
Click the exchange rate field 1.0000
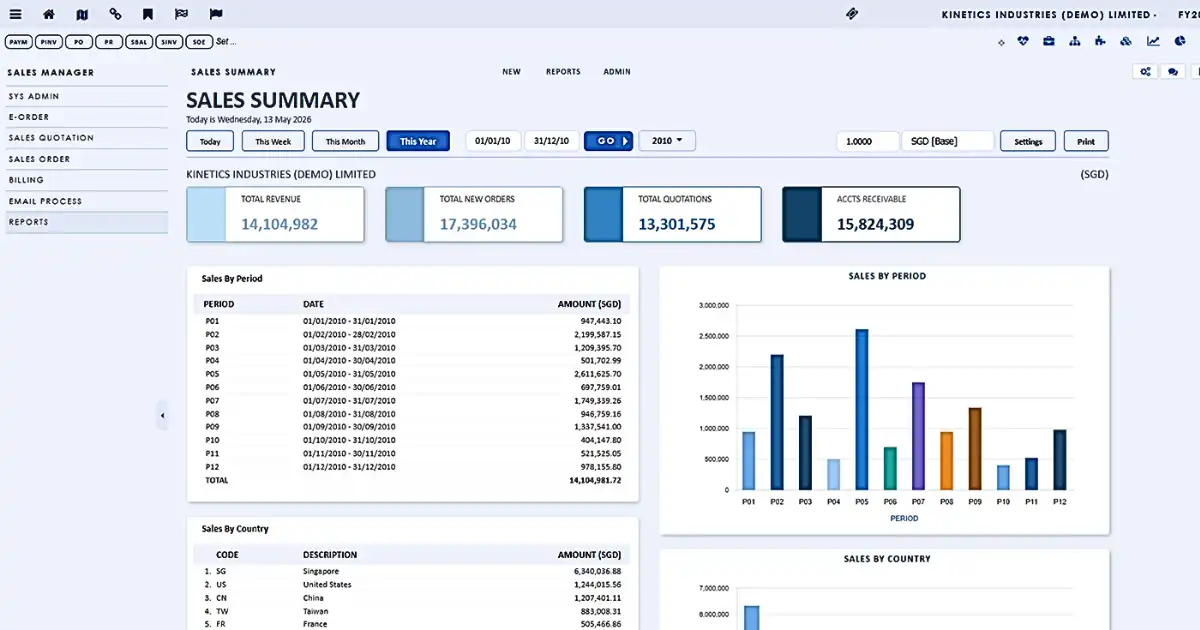click(x=867, y=141)
